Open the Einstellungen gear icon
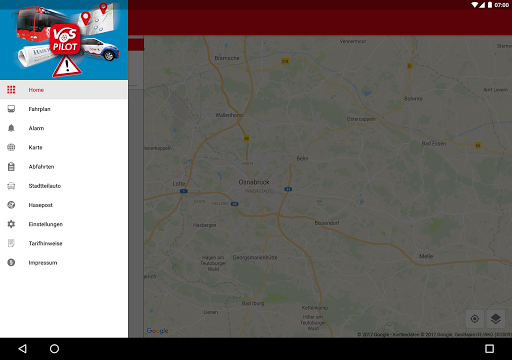The image size is (512, 360). tap(11, 224)
